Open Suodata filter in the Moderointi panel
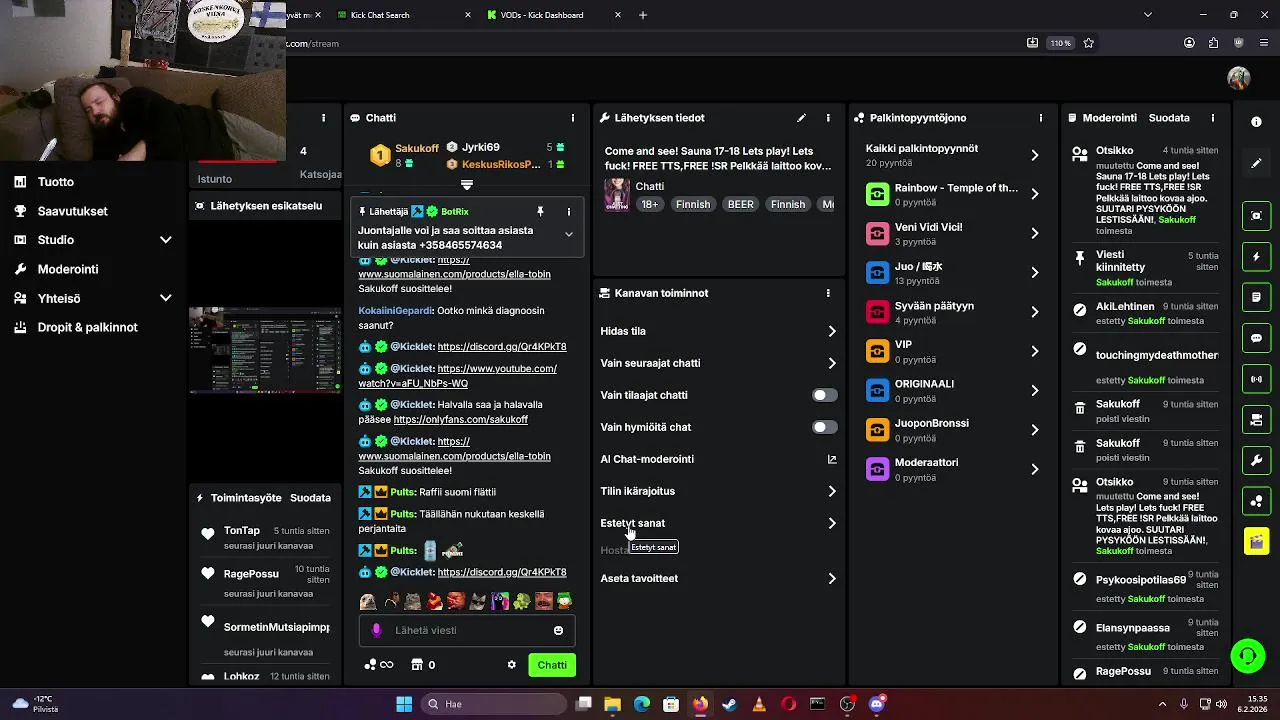 1169,118
